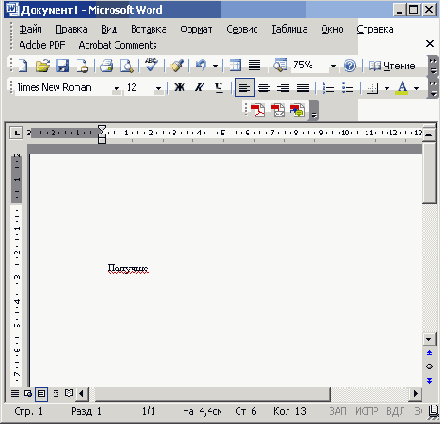This screenshot has width=440, height=424.
Task: Run the ABC spelling check icon
Action: click(151, 65)
